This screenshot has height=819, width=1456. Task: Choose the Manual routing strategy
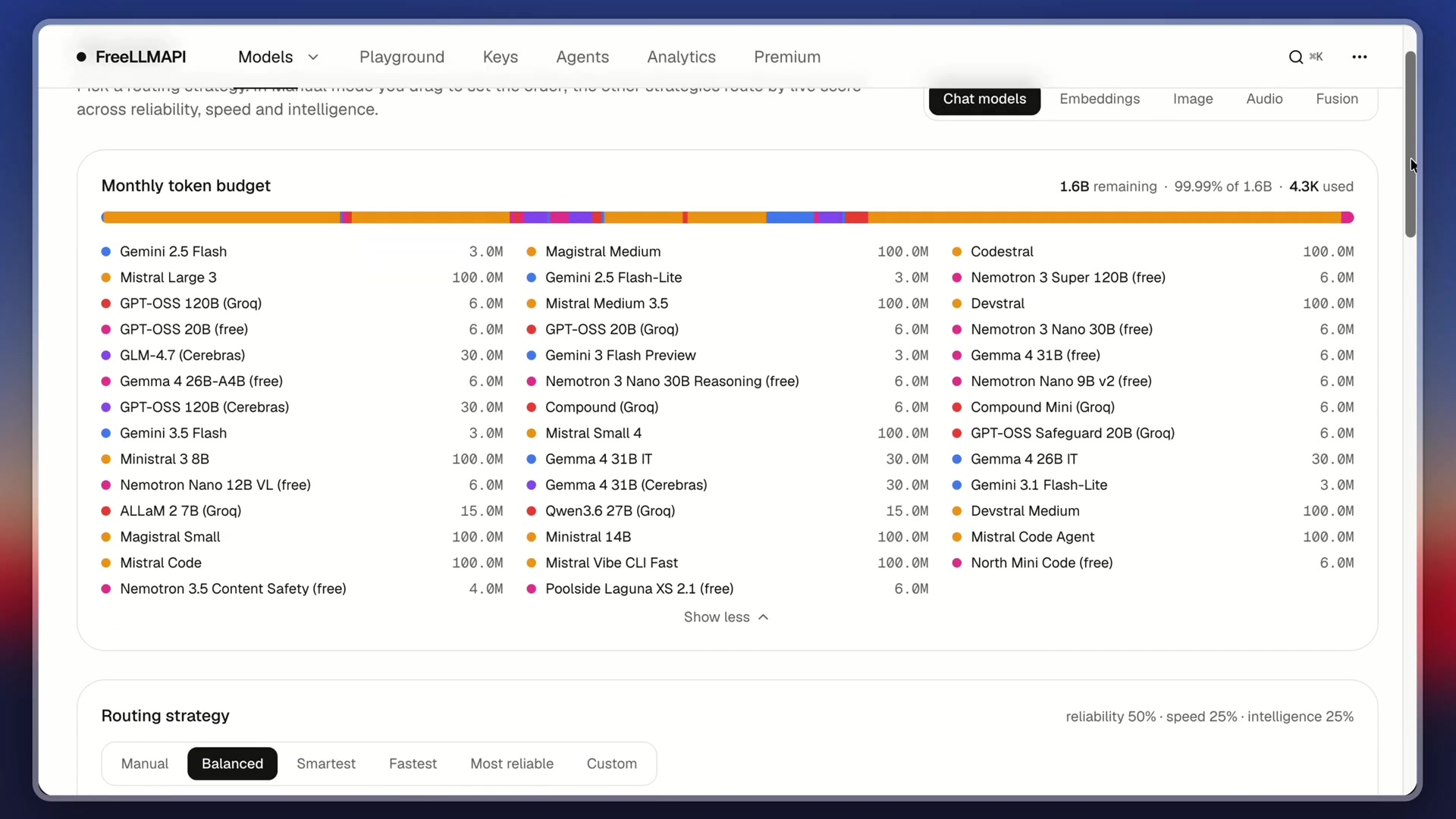click(x=145, y=764)
